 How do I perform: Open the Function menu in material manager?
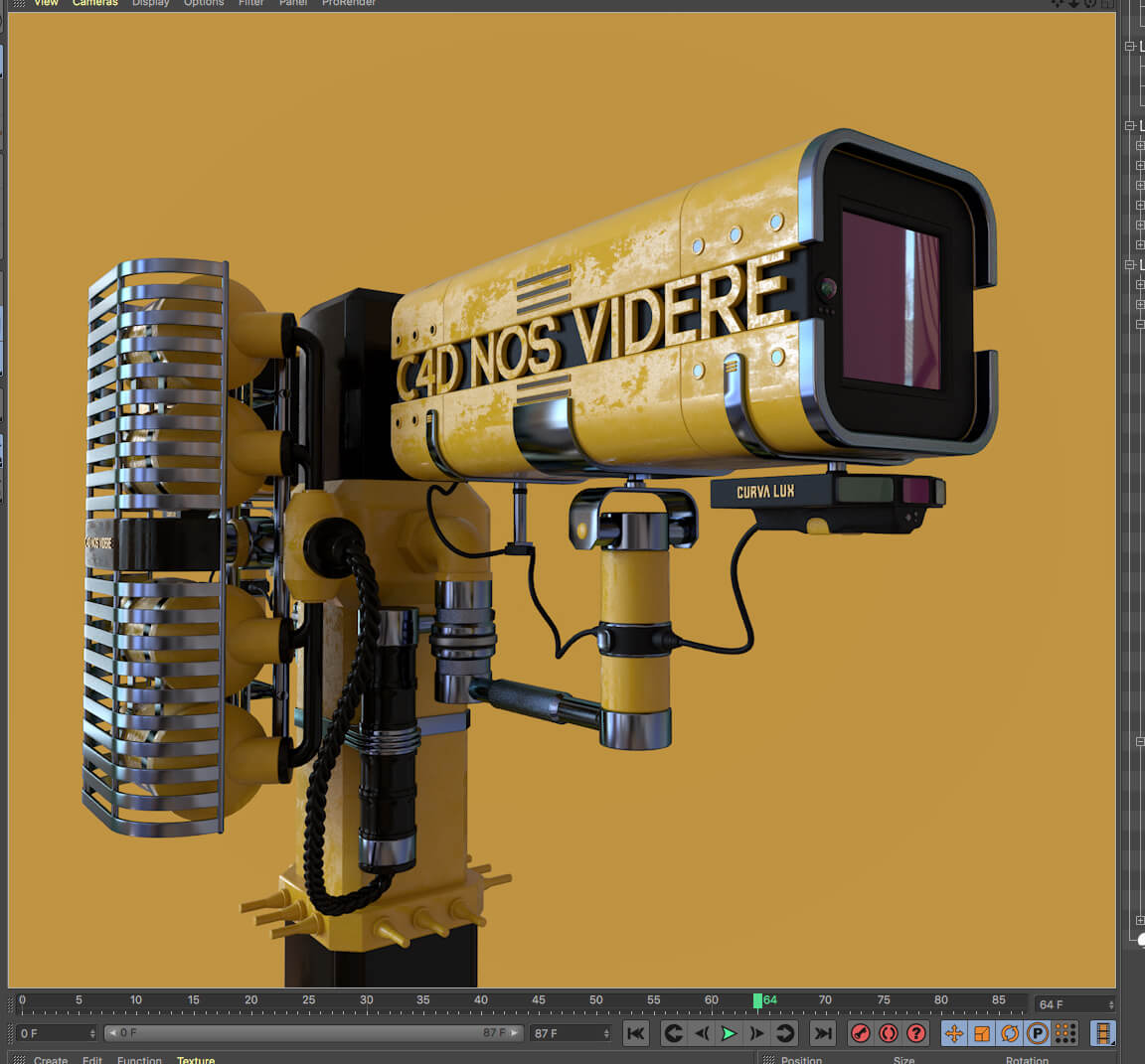[139, 1060]
